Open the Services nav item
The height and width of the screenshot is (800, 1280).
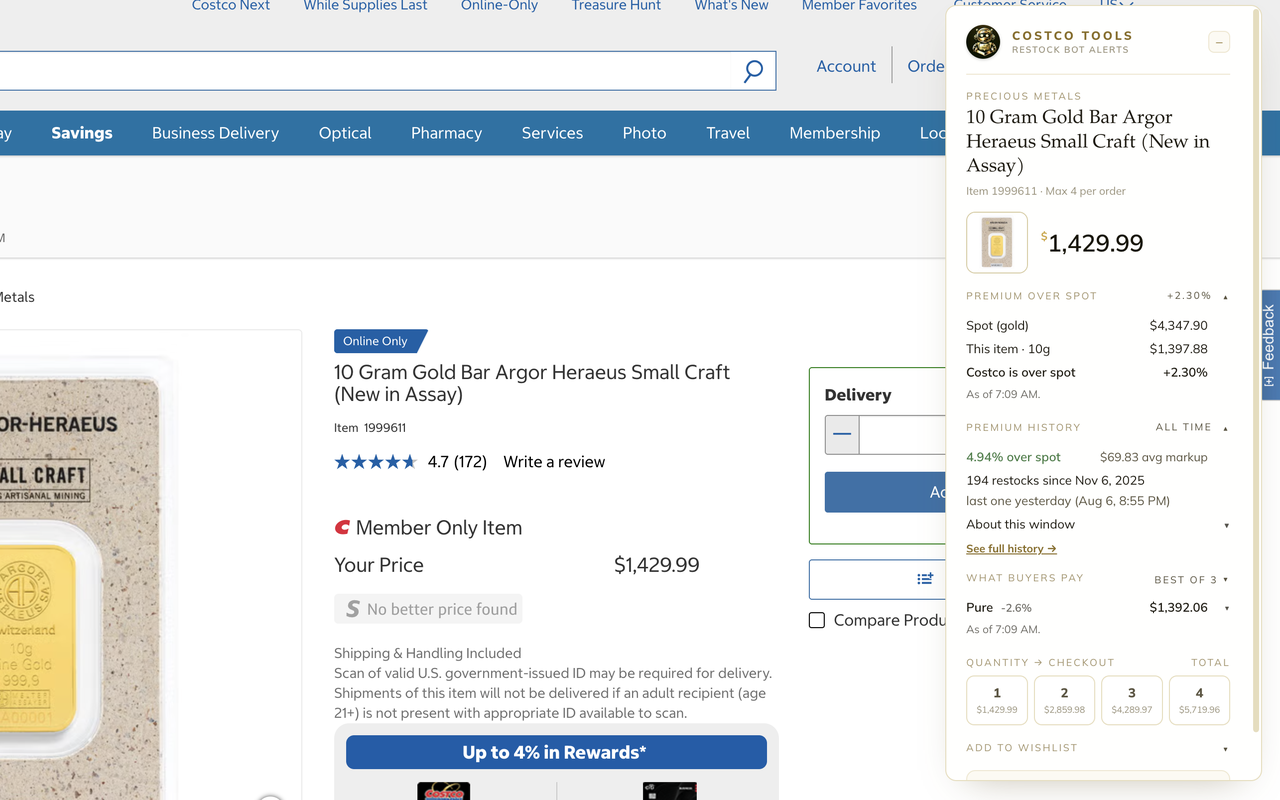552,133
